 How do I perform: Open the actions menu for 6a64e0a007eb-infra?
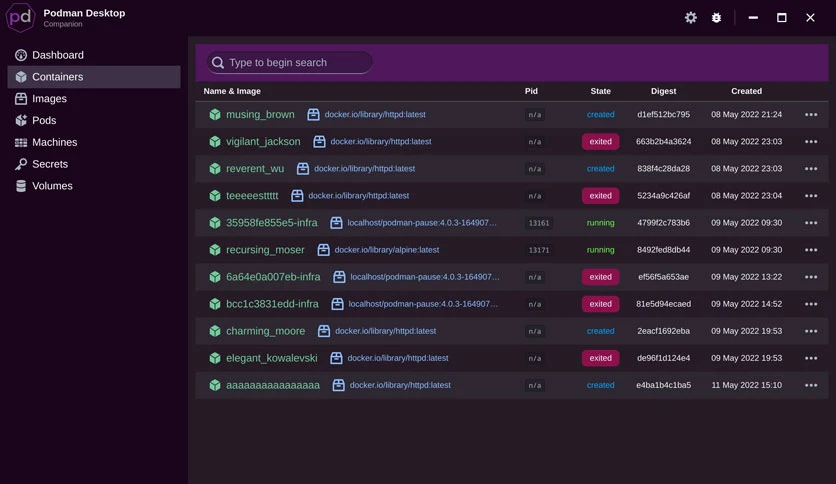[811, 277]
